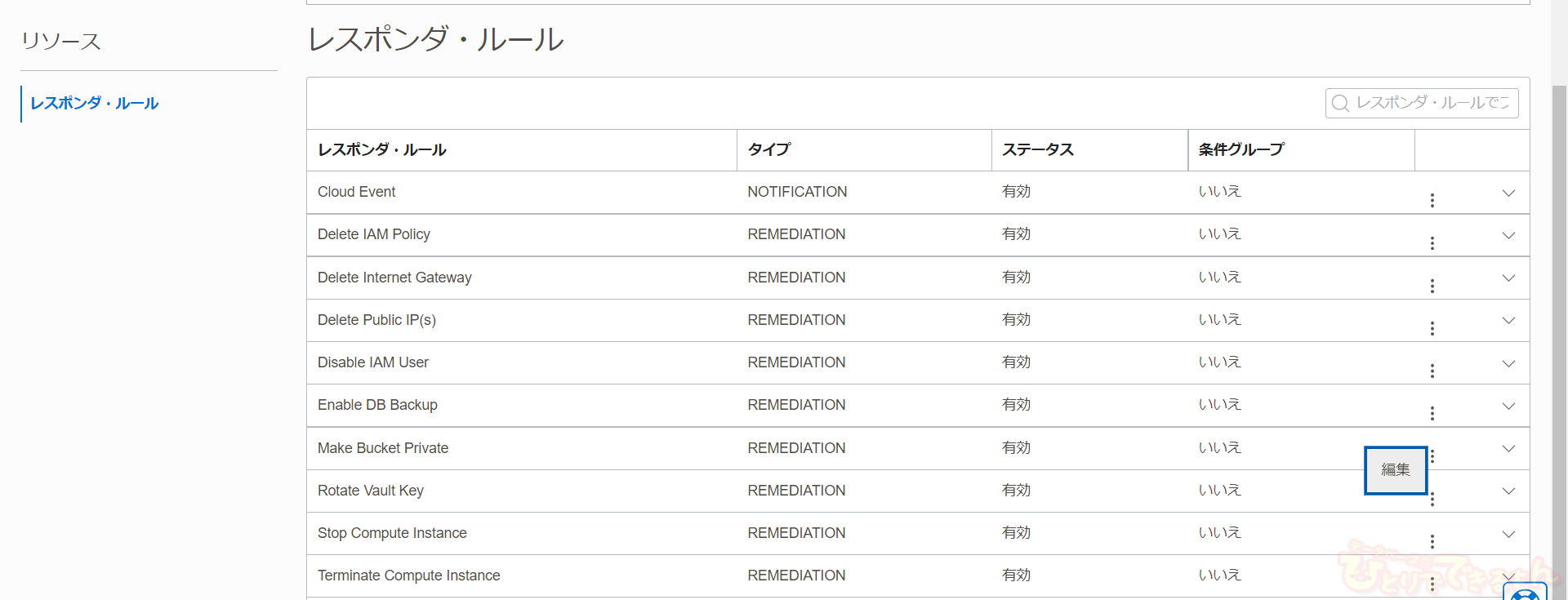Select レスポンダ・ルール in the resources sidebar

click(95, 104)
